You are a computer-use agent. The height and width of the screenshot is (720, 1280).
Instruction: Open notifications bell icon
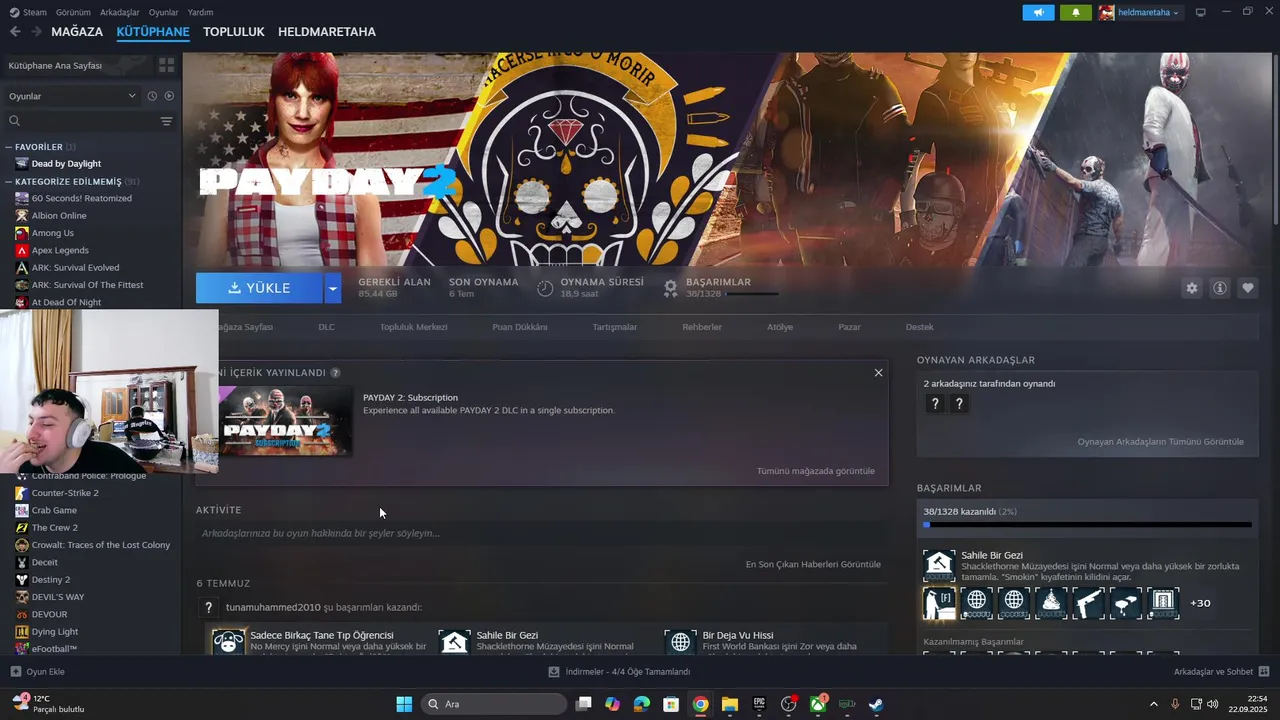tap(1076, 12)
